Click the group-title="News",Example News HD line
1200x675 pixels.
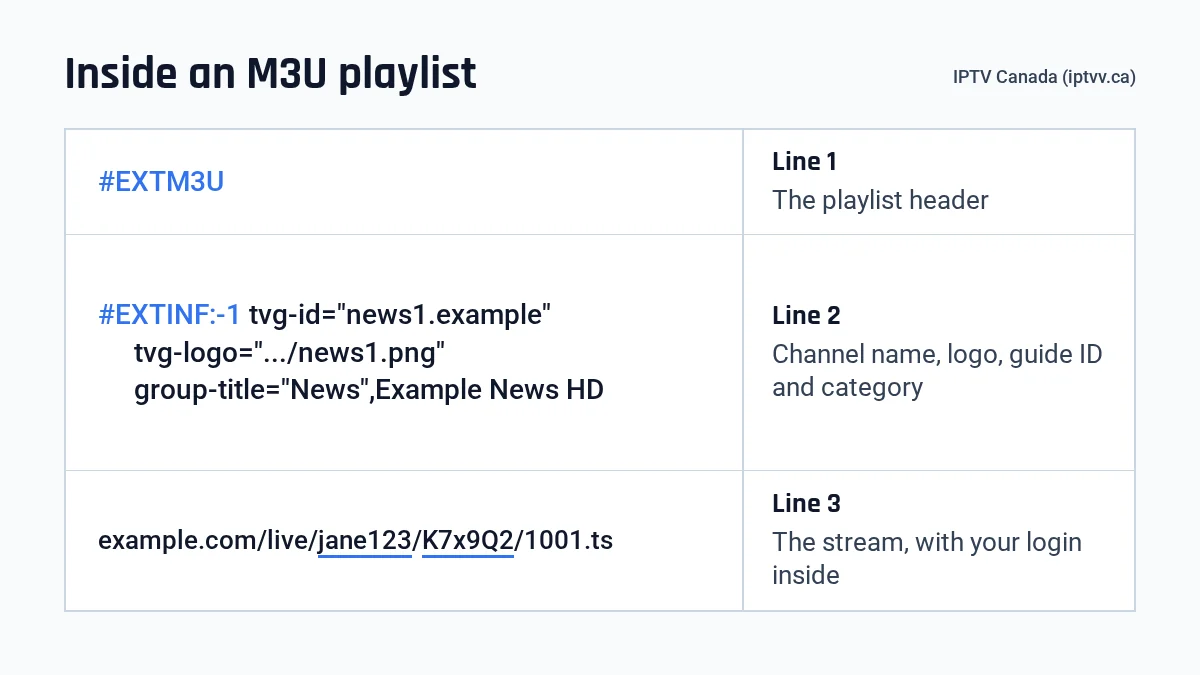pyautogui.click(x=369, y=389)
